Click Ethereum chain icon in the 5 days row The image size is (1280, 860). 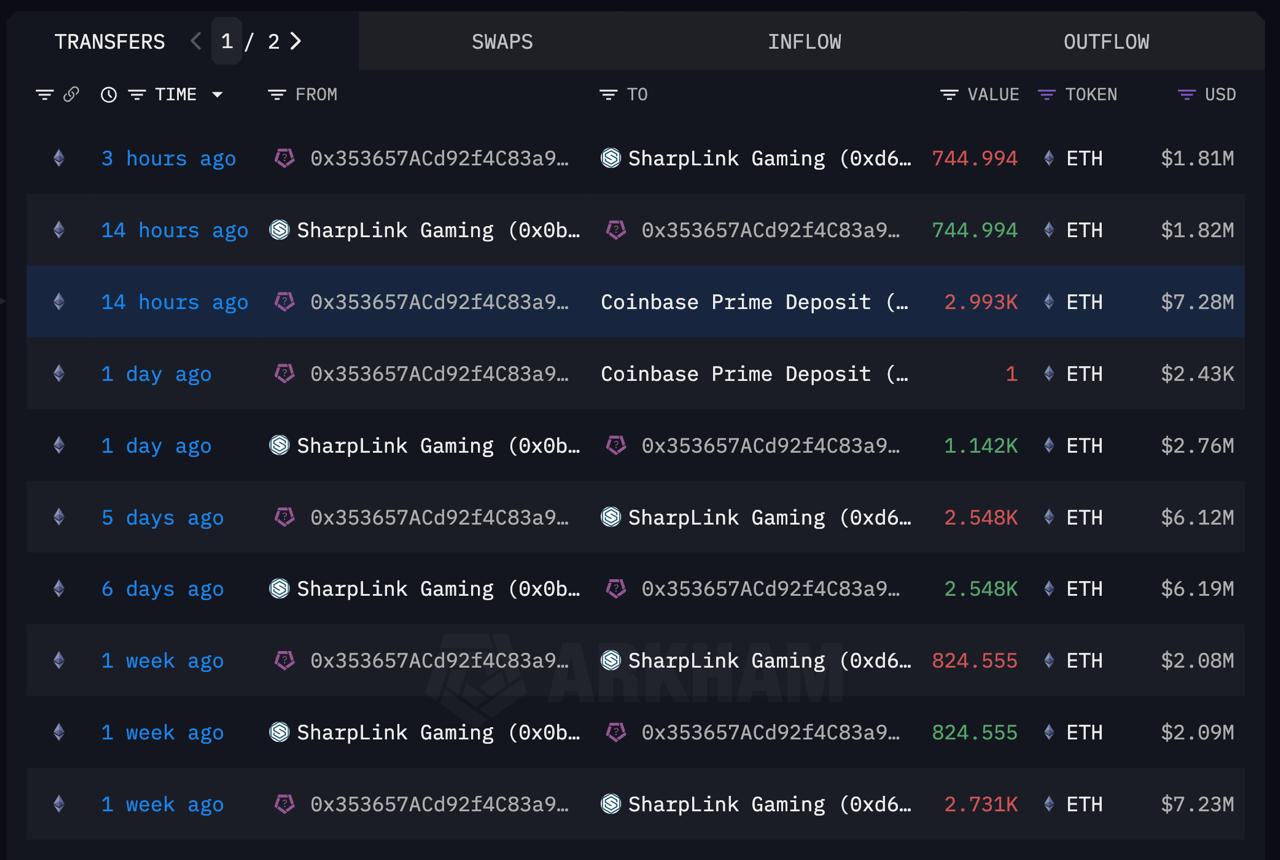[59, 517]
